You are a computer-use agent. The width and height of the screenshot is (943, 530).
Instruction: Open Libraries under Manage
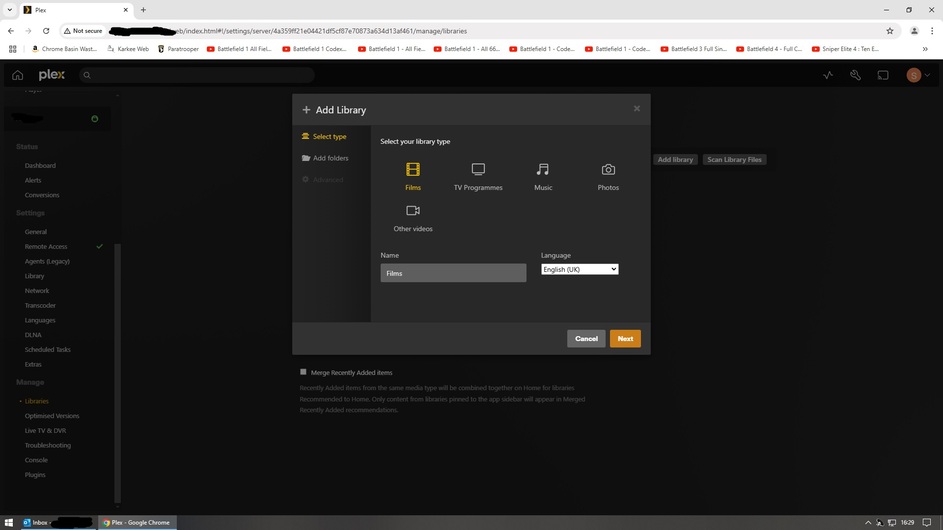[37, 401]
